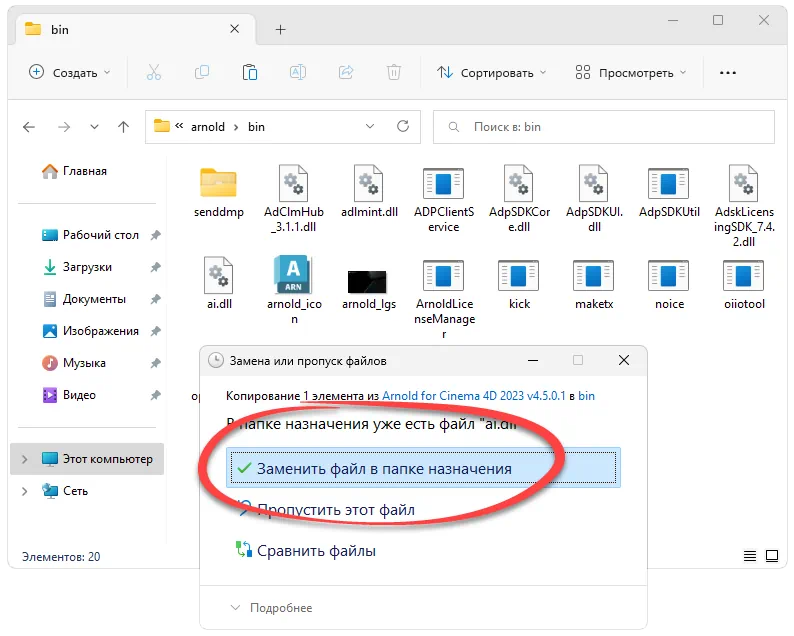Choose Сравнить файлы option
794x636 pixels.
306,550
